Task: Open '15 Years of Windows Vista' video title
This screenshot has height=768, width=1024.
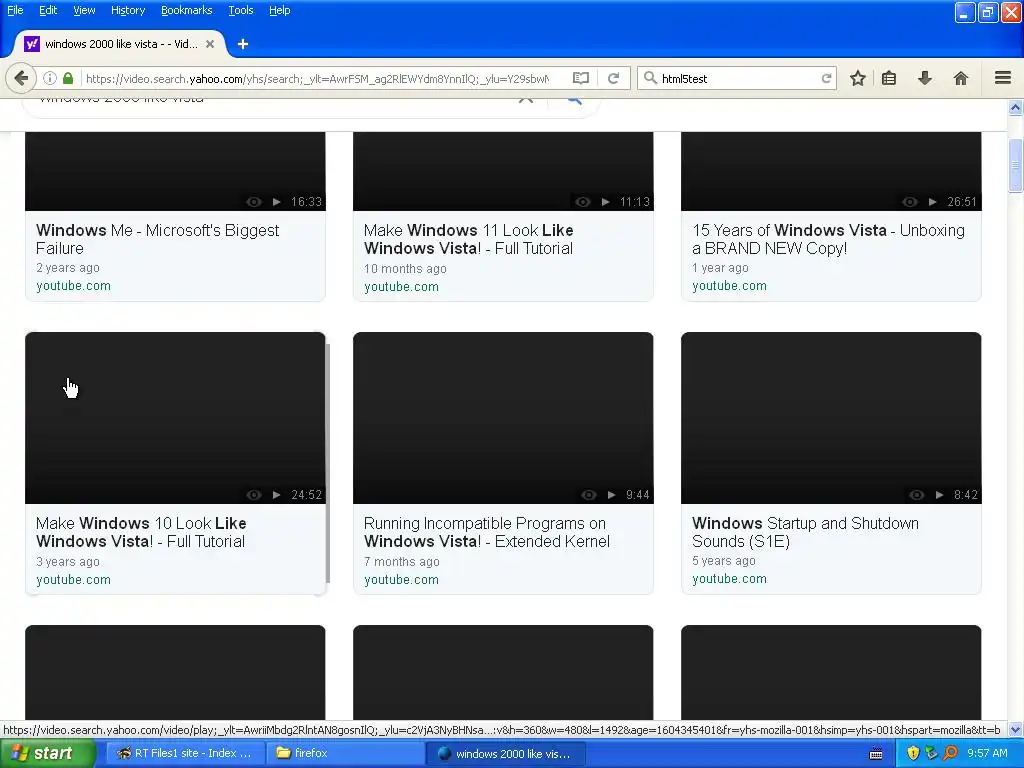Action: click(x=828, y=239)
